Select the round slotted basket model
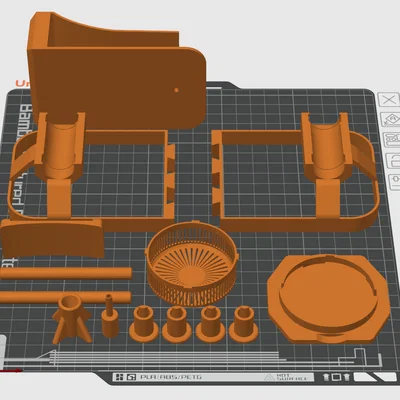This screenshot has width=400, height=400. 192,263
